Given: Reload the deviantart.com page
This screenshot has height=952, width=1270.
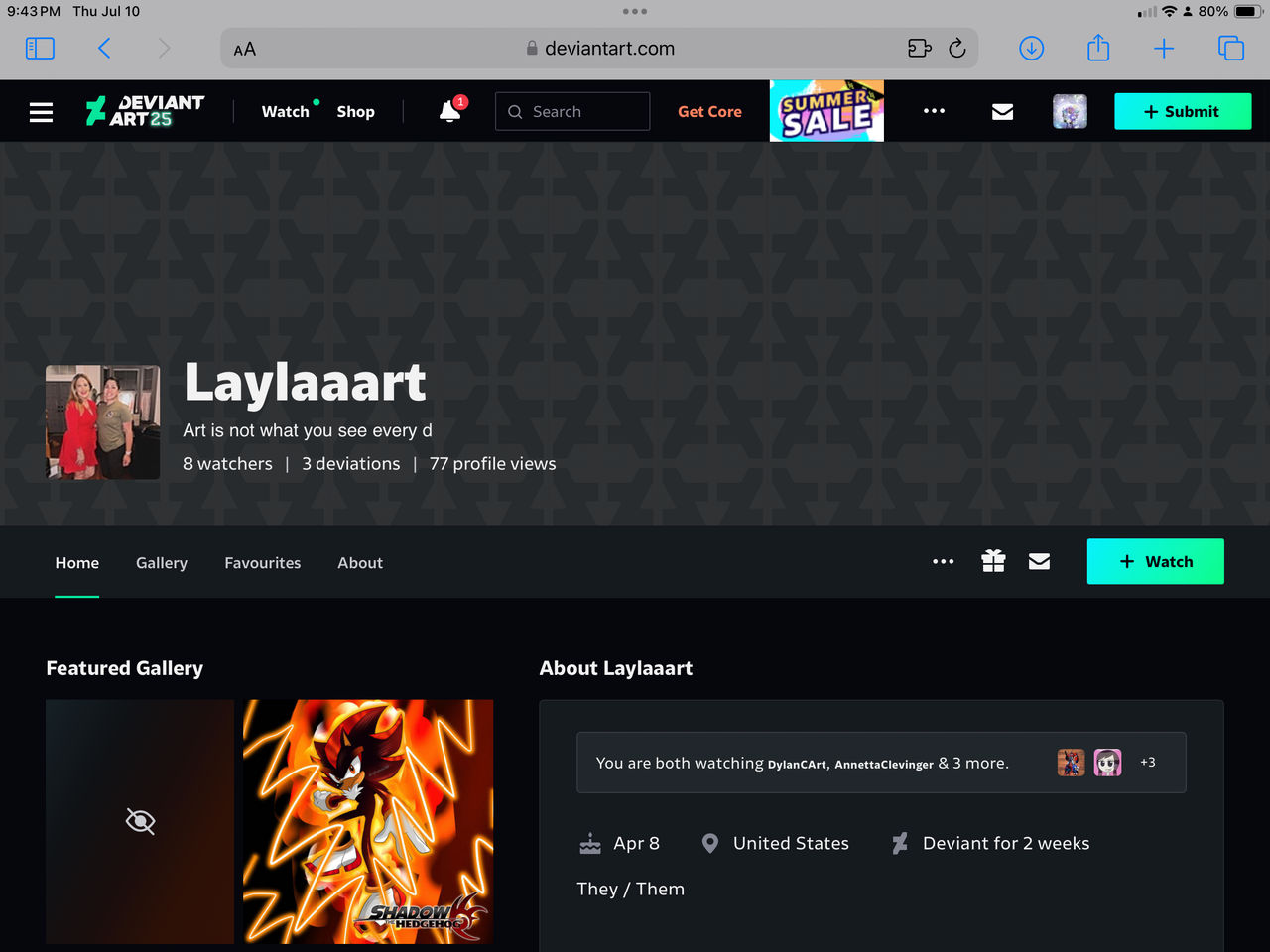Looking at the screenshot, I should click(957, 48).
